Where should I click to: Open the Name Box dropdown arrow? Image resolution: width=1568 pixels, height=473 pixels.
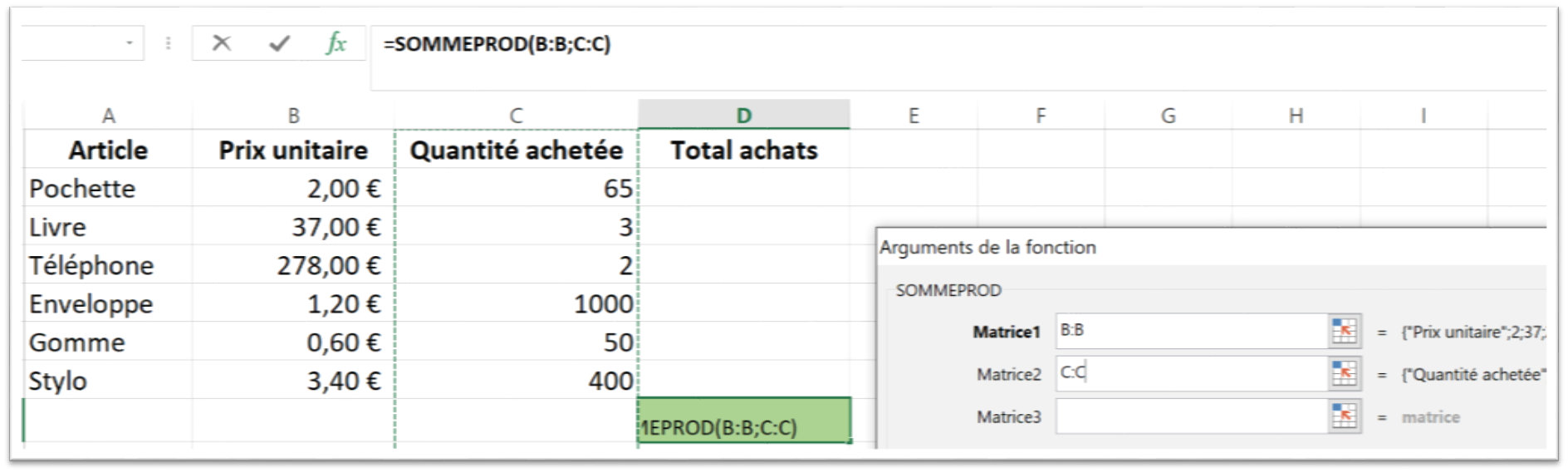(130, 42)
